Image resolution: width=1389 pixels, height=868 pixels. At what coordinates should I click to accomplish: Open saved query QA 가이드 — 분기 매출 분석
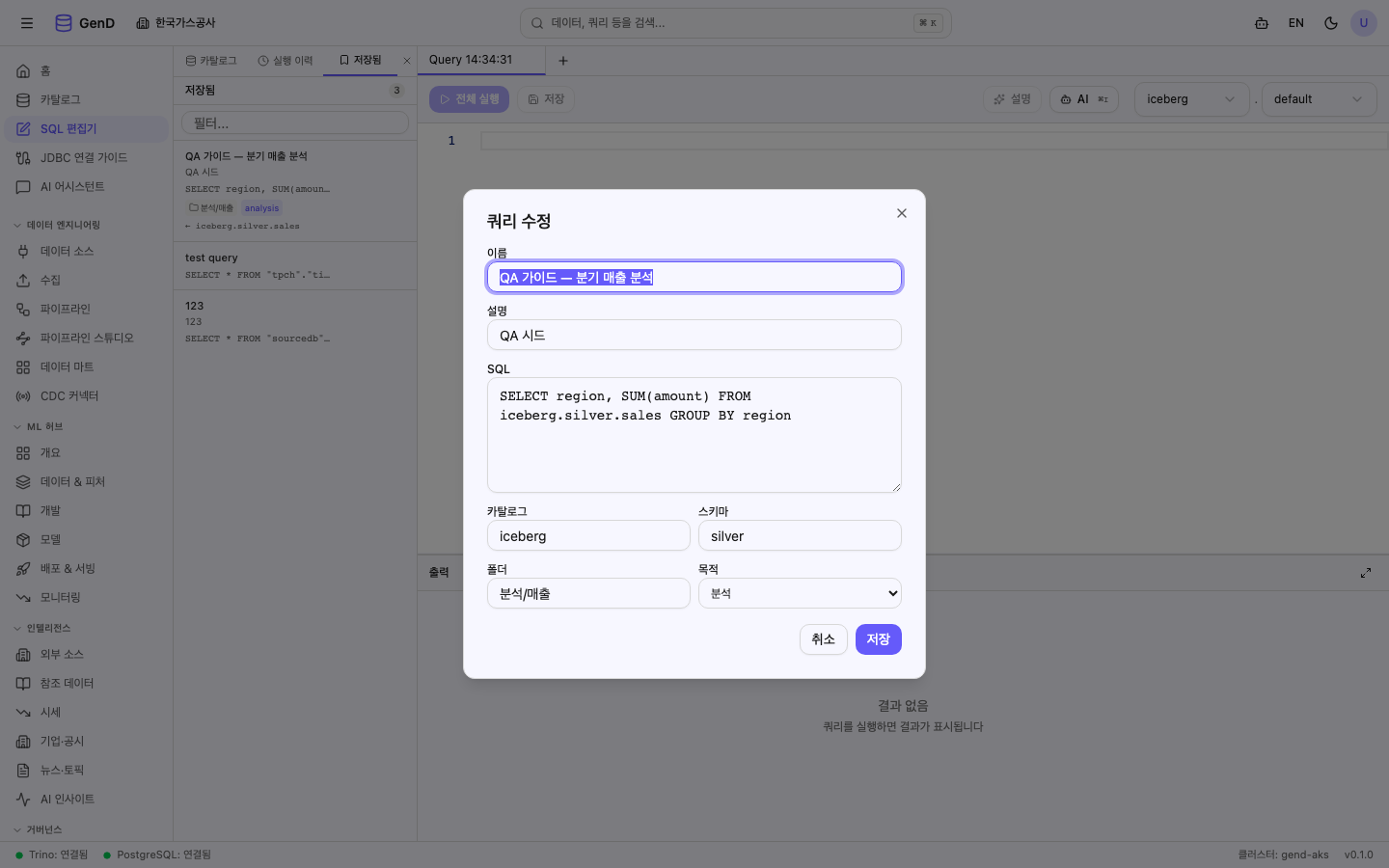pos(295,191)
